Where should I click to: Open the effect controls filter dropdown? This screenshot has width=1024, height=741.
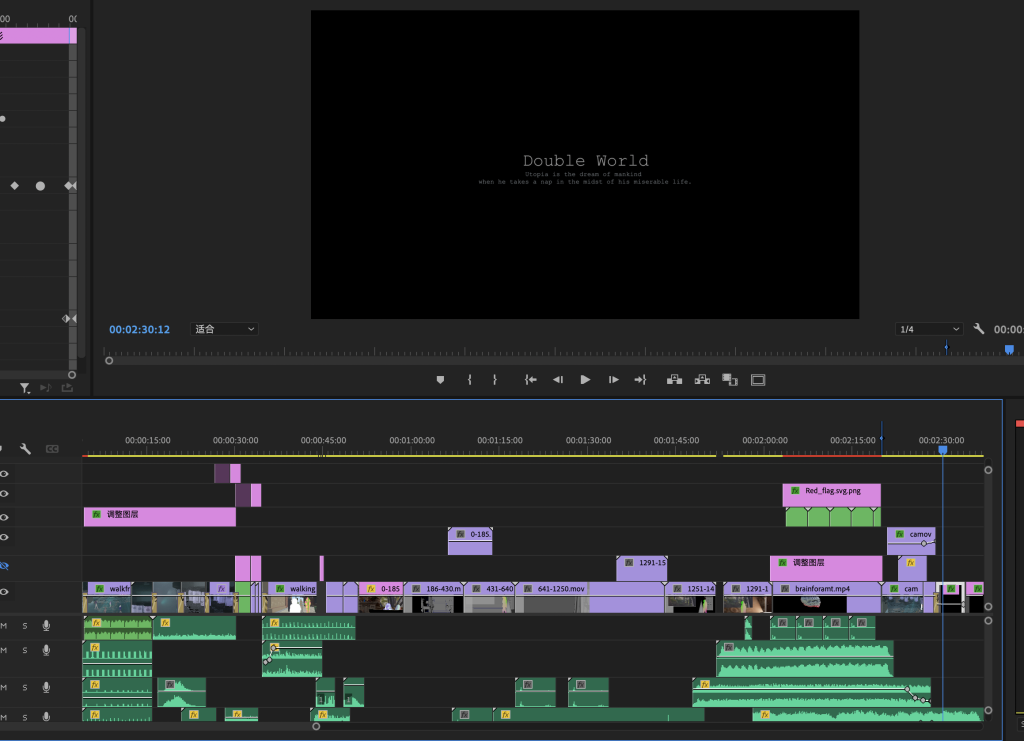tap(25, 388)
